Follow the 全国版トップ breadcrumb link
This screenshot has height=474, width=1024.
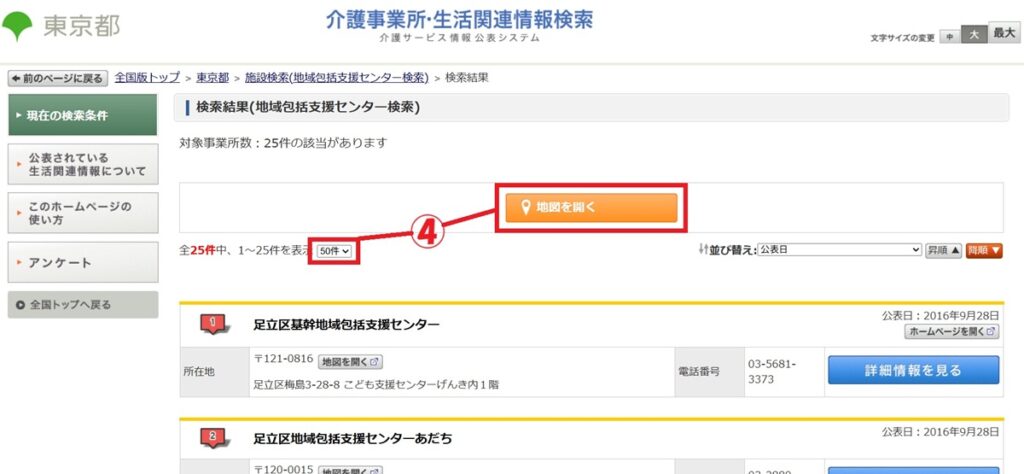pyautogui.click(x=147, y=78)
